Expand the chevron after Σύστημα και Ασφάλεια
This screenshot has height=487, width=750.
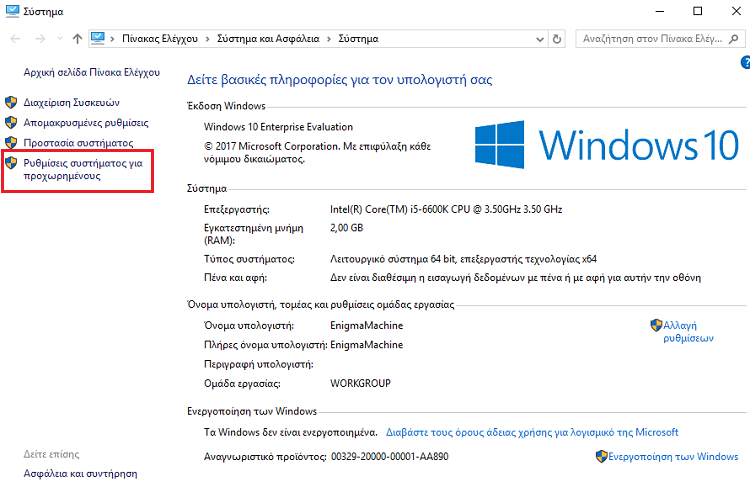[x=329, y=39]
